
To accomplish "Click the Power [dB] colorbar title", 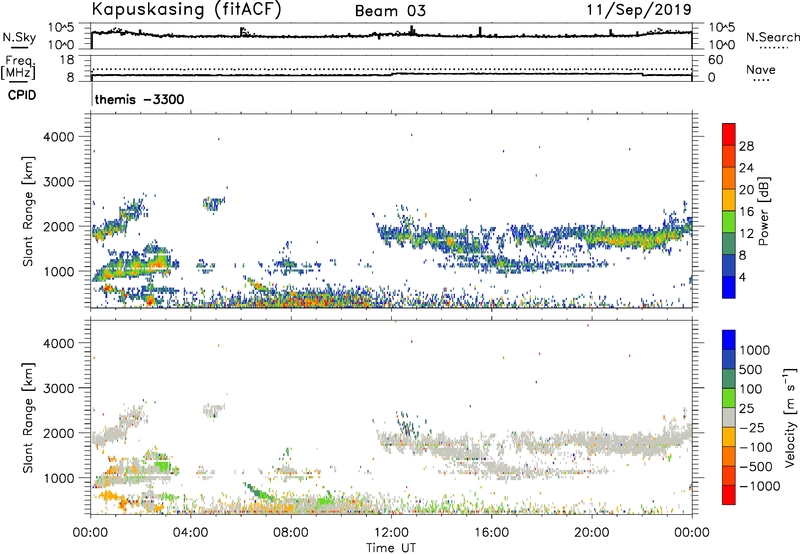I will tap(763, 212).
